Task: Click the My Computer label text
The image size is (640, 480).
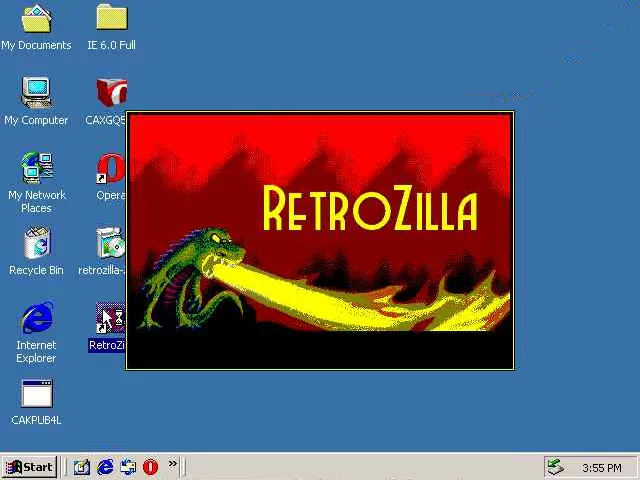Action: pos(36,120)
